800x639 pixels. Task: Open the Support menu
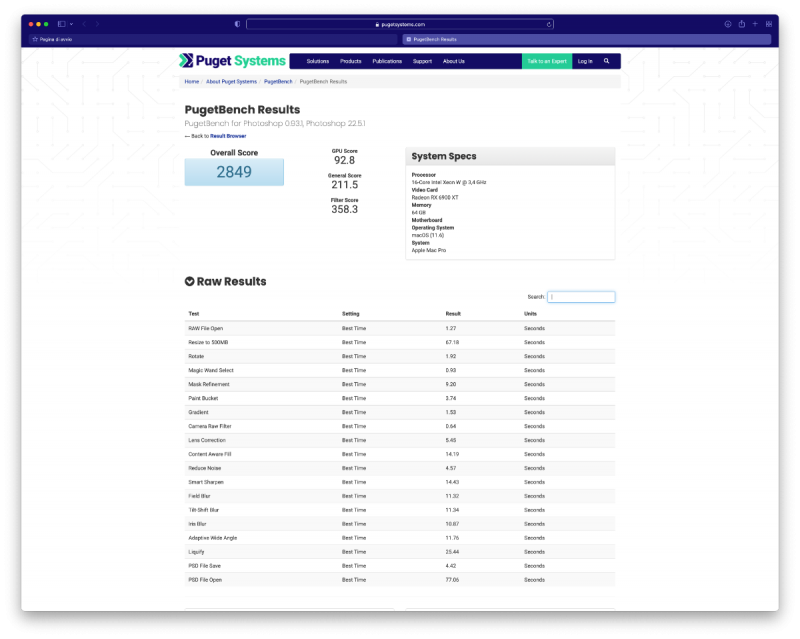(x=422, y=61)
